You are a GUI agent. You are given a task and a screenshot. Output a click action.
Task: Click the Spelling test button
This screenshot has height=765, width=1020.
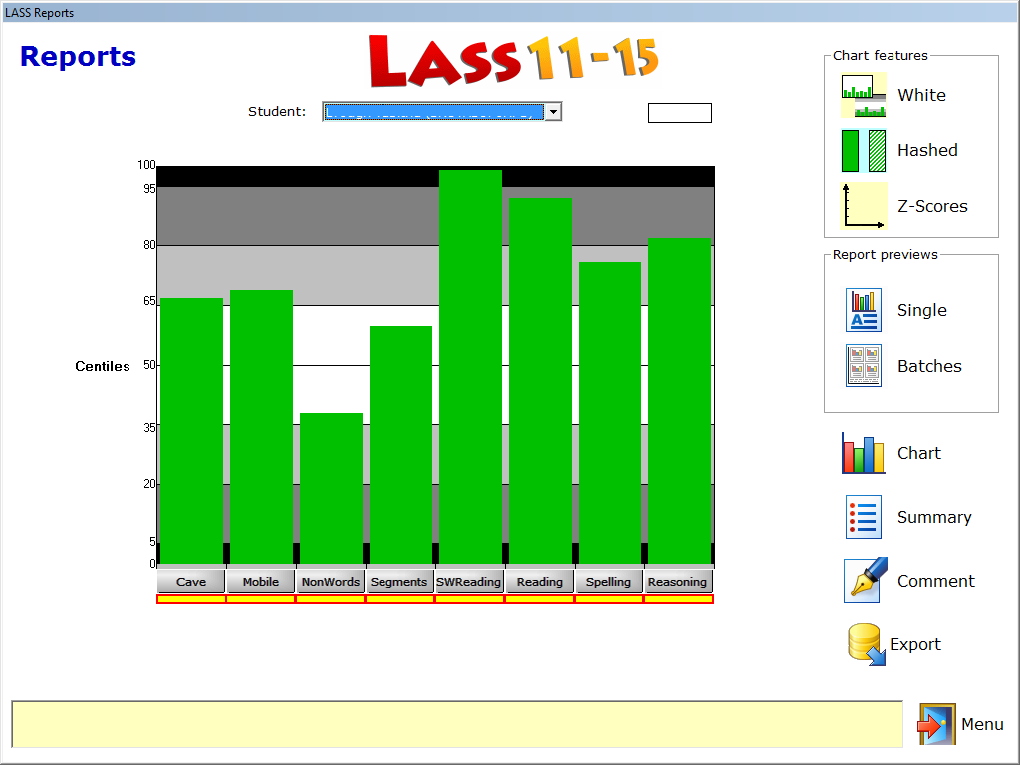(x=608, y=582)
